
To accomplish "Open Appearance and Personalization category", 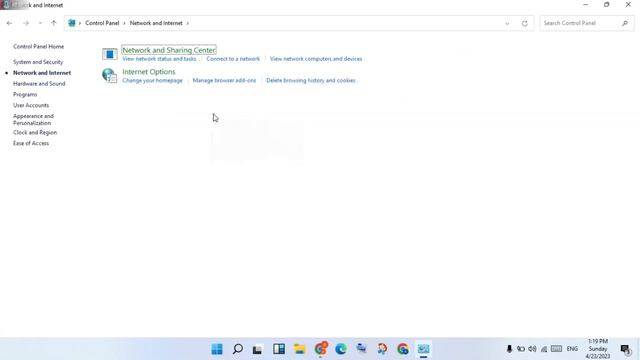I will point(33,120).
